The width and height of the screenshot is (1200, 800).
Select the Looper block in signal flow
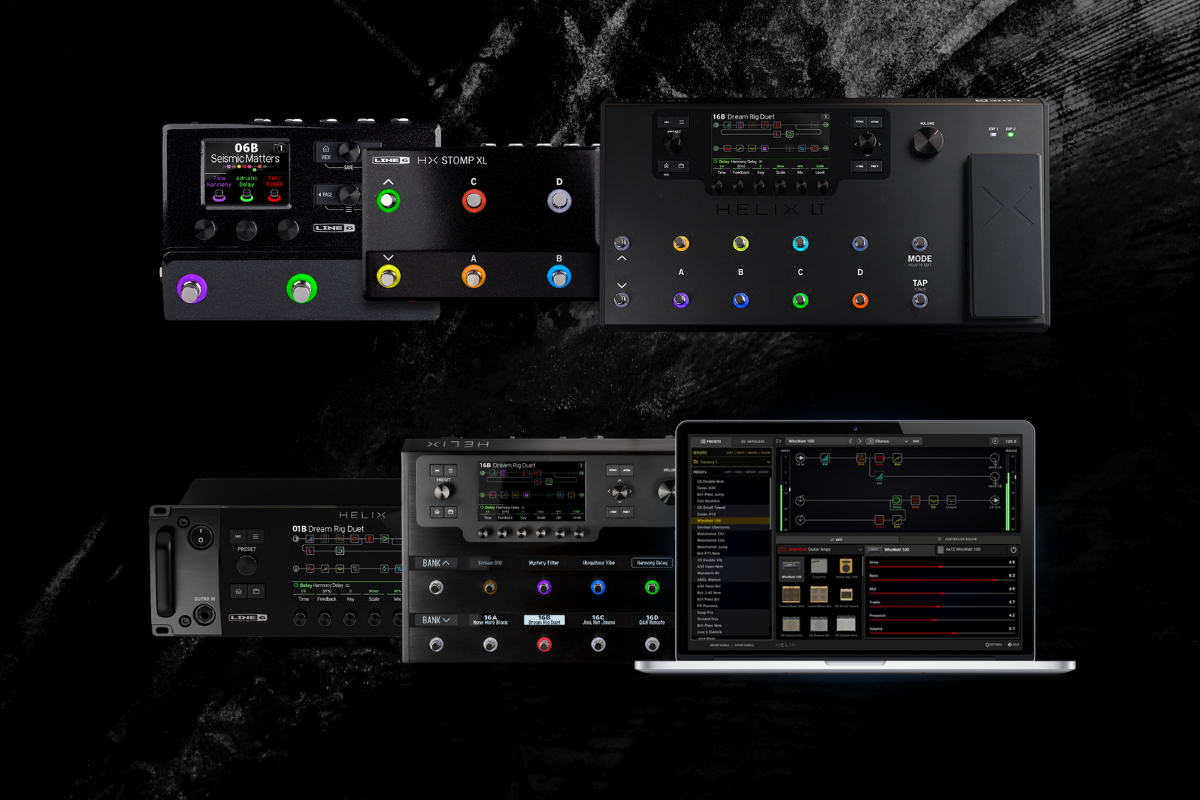(951, 500)
